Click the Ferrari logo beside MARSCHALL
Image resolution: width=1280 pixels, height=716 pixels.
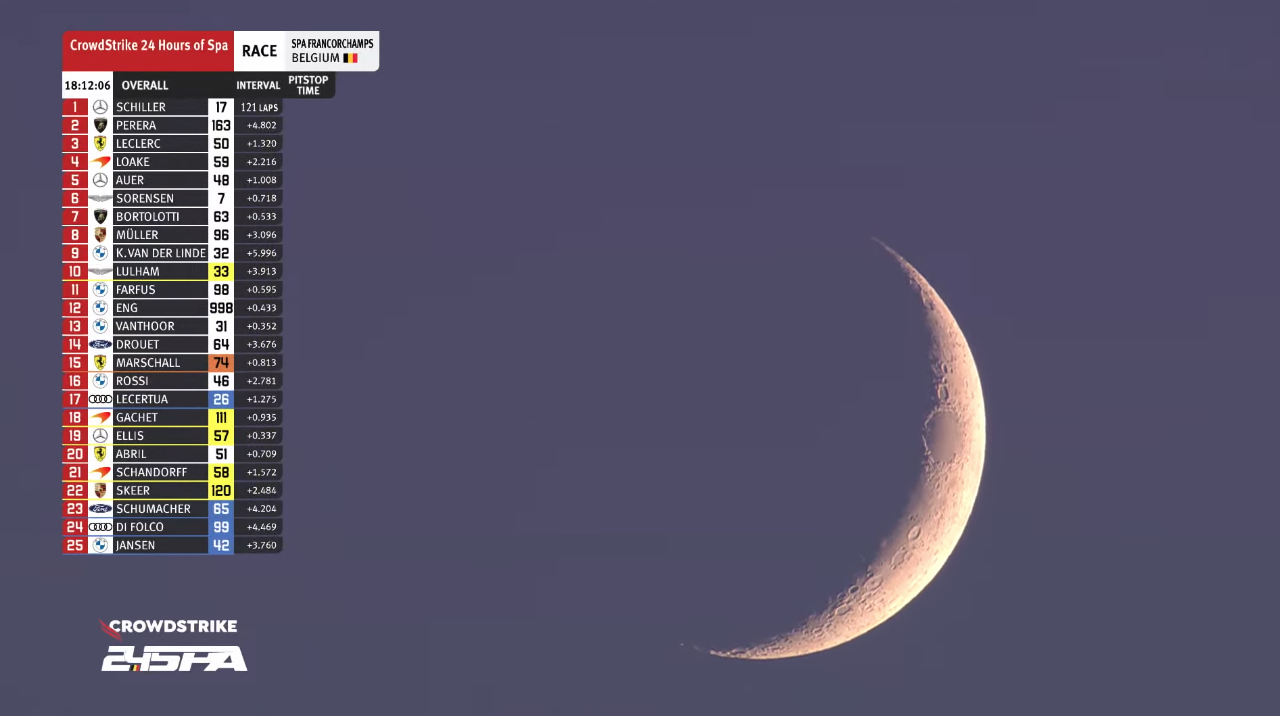pos(100,362)
